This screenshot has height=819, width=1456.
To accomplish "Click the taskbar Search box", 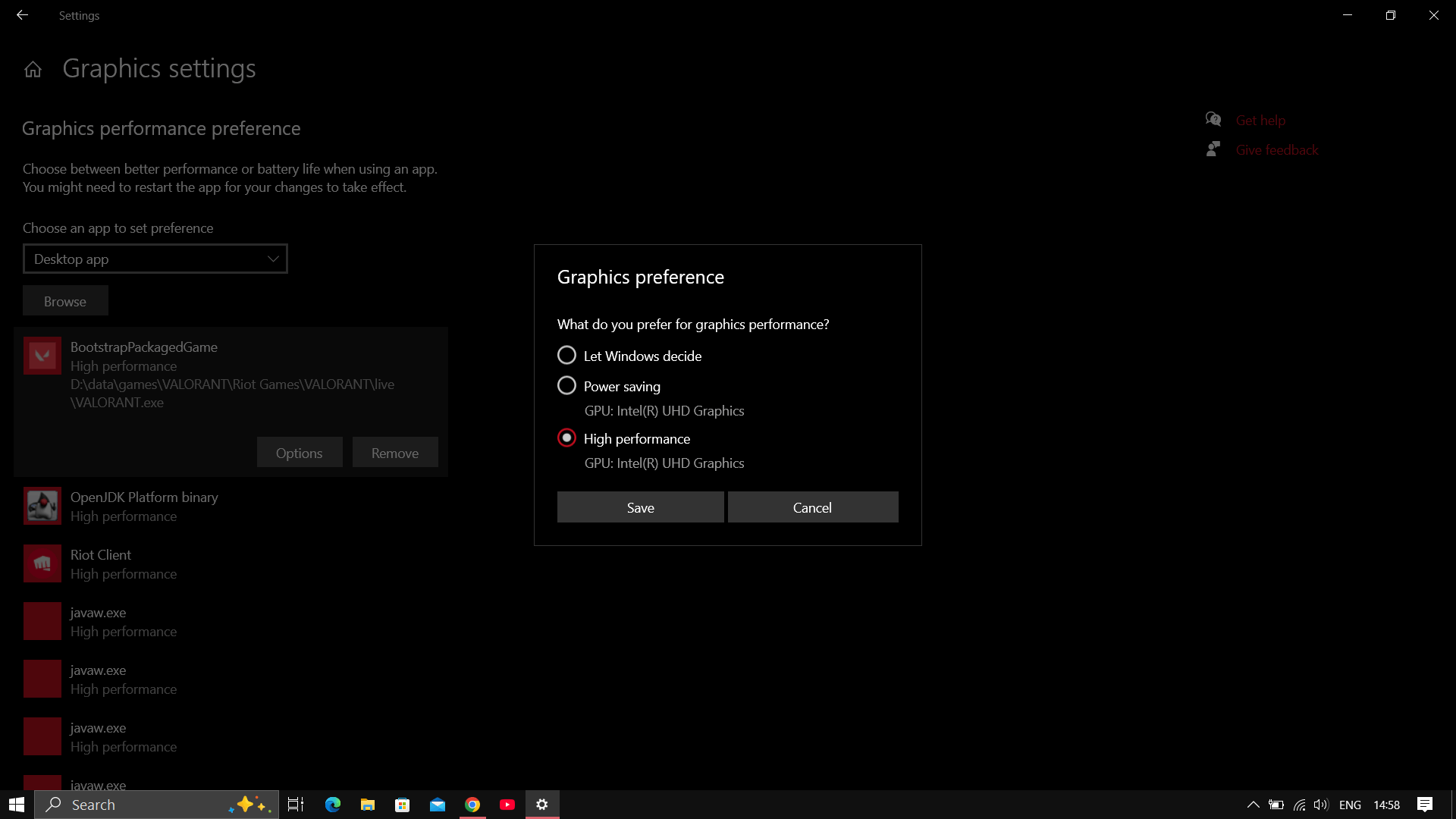I will (157, 805).
